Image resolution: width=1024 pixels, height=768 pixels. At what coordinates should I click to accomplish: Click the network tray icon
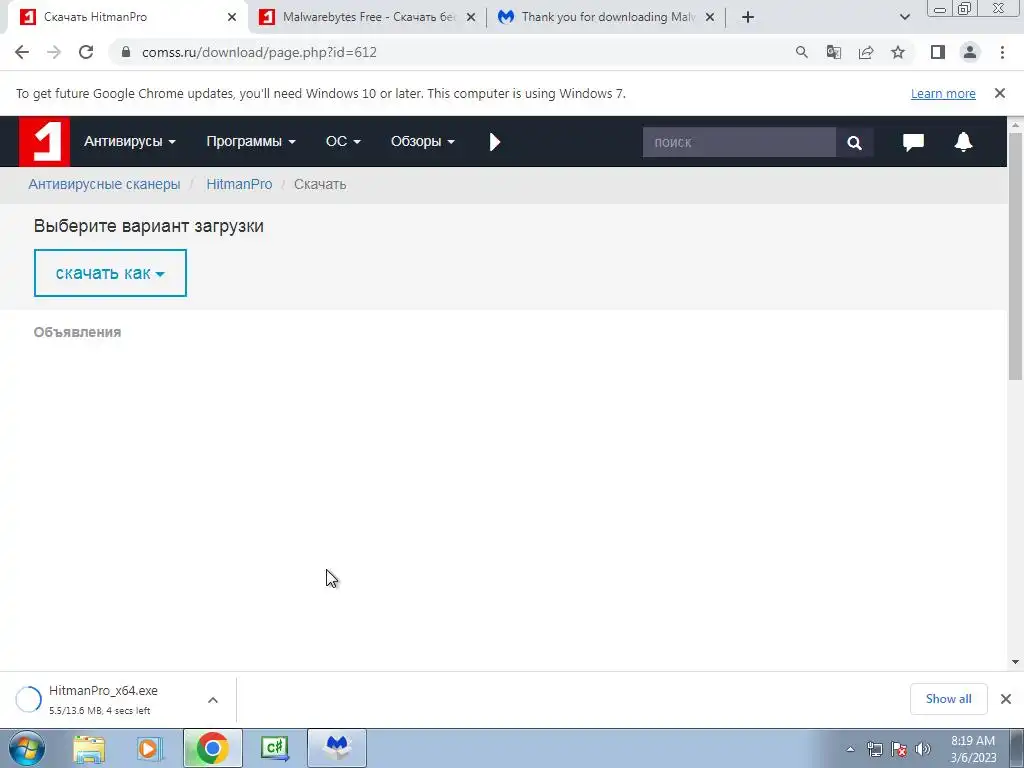pyautogui.click(x=874, y=749)
